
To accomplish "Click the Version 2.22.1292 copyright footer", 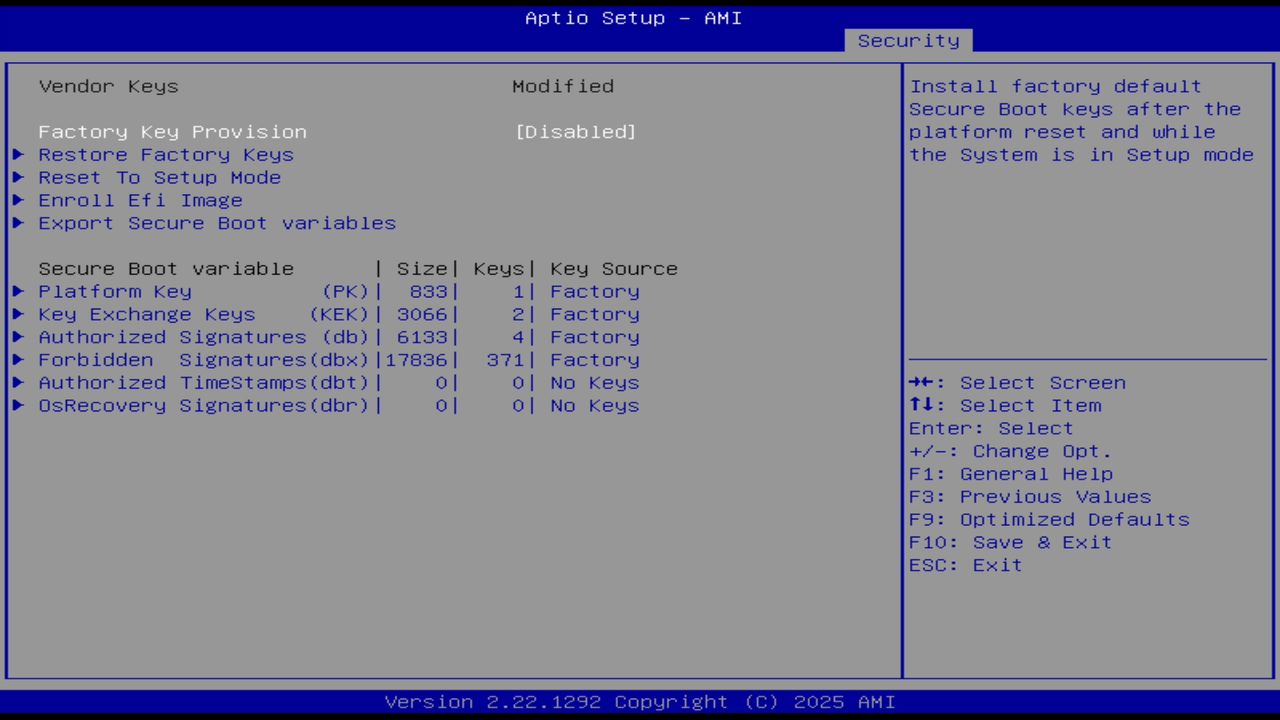I will [x=640, y=702].
